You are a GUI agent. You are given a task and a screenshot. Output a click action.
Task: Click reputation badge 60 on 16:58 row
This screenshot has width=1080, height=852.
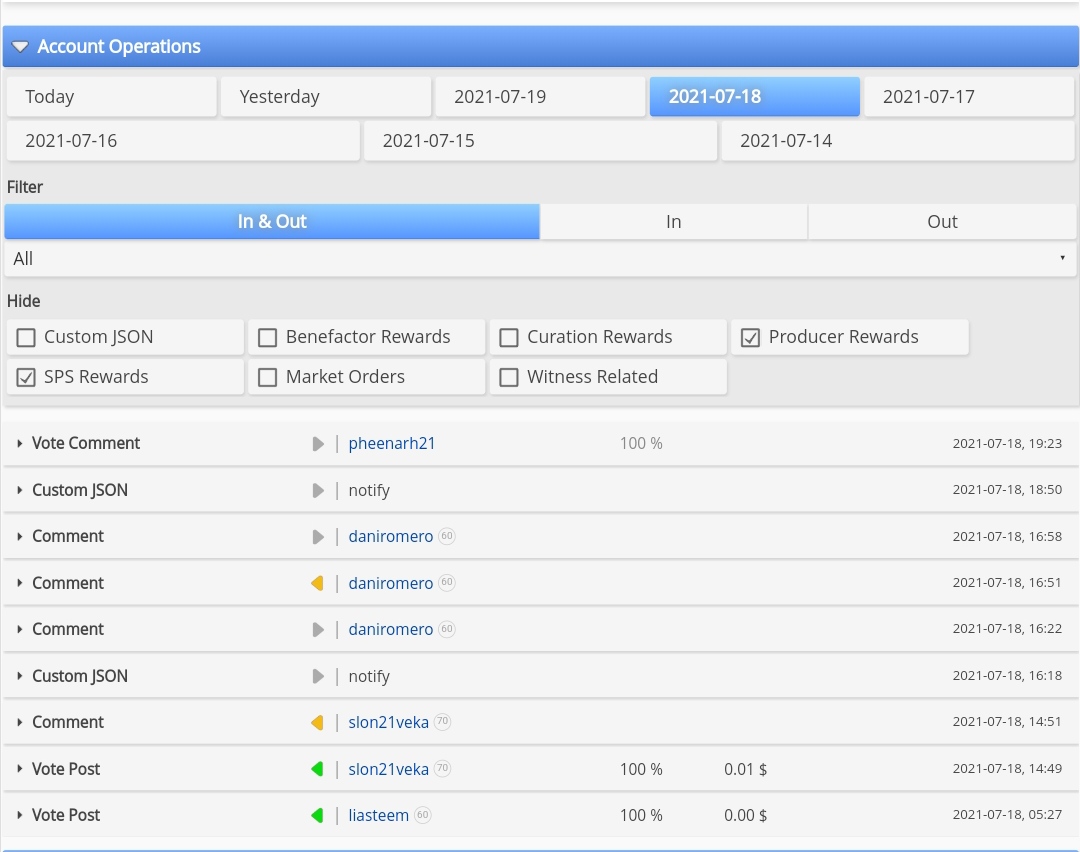pos(447,536)
